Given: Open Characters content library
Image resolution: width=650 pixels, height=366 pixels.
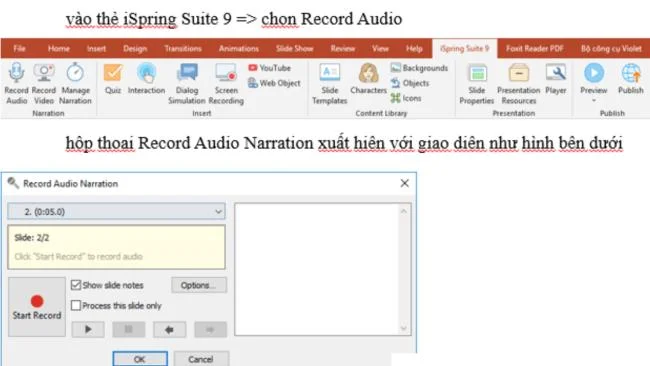Looking at the screenshot, I should click(368, 79).
